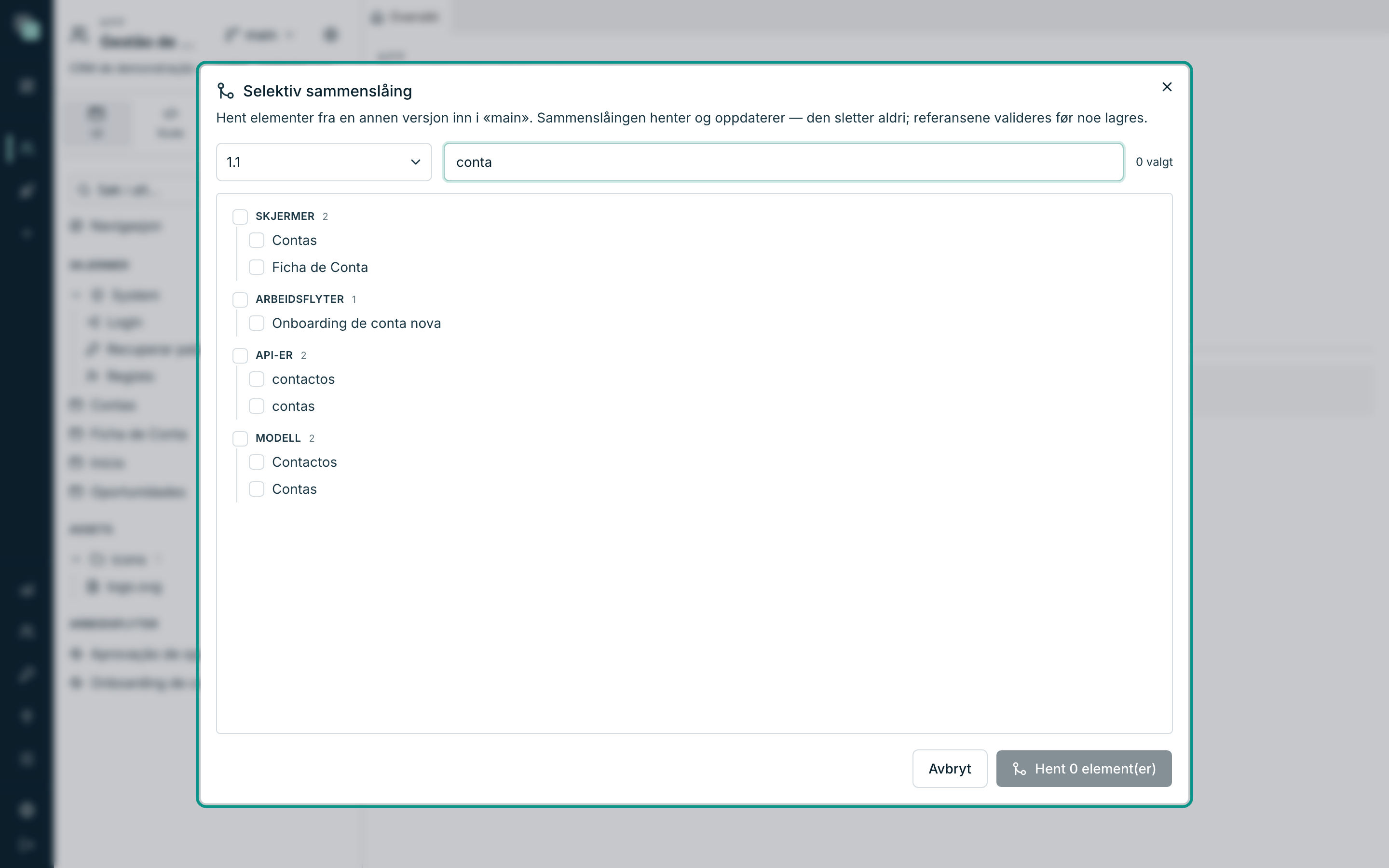Screen dimensions: 1389x868
Task: Click the SKJERMER heading text
Action: click(285, 217)
